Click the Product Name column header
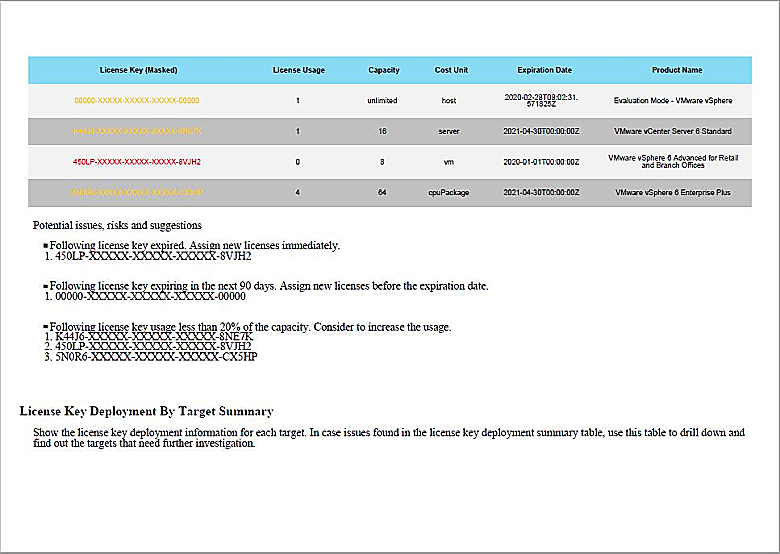This screenshot has width=780, height=554. click(676, 70)
